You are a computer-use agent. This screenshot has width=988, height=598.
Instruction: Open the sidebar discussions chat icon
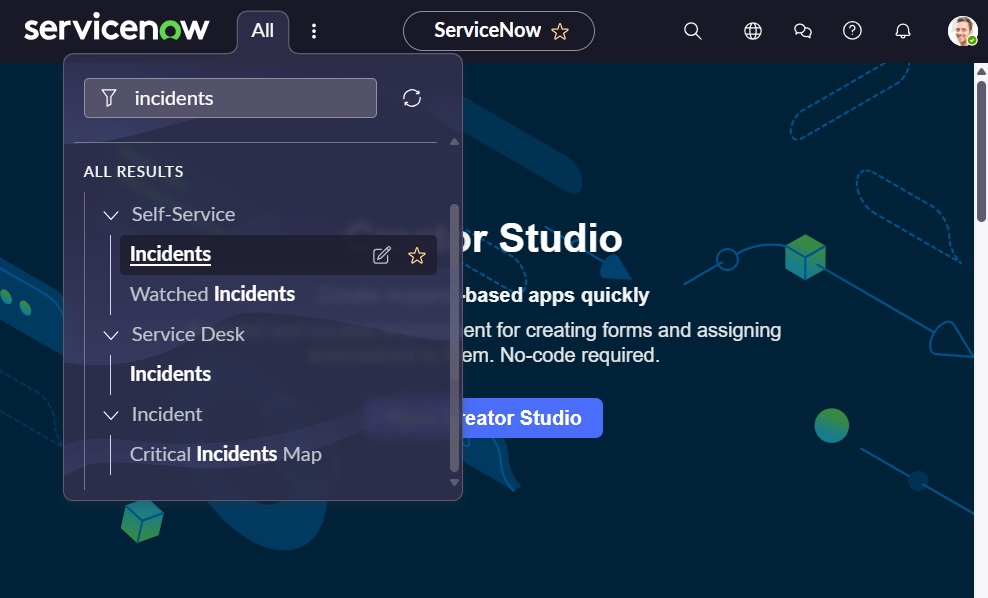(x=802, y=31)
